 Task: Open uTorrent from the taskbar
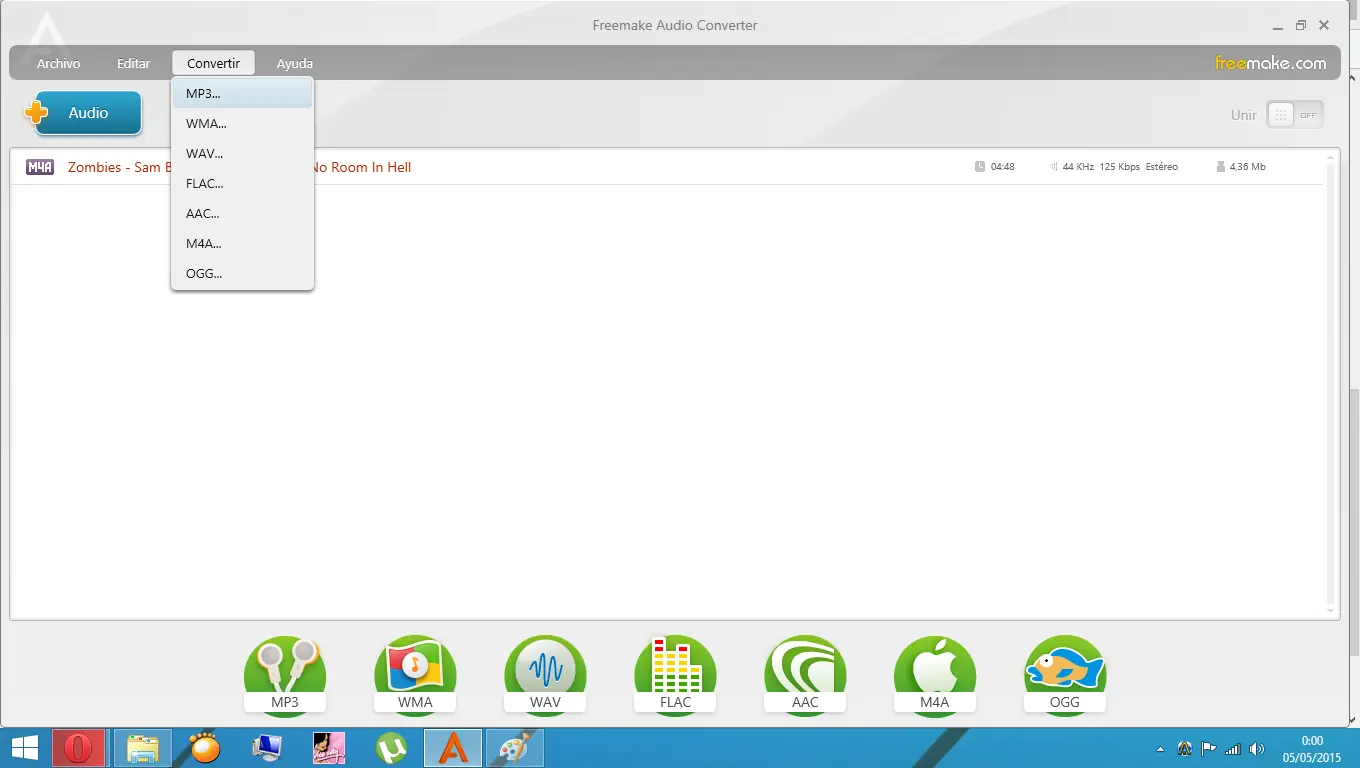[x=391, y=748]
